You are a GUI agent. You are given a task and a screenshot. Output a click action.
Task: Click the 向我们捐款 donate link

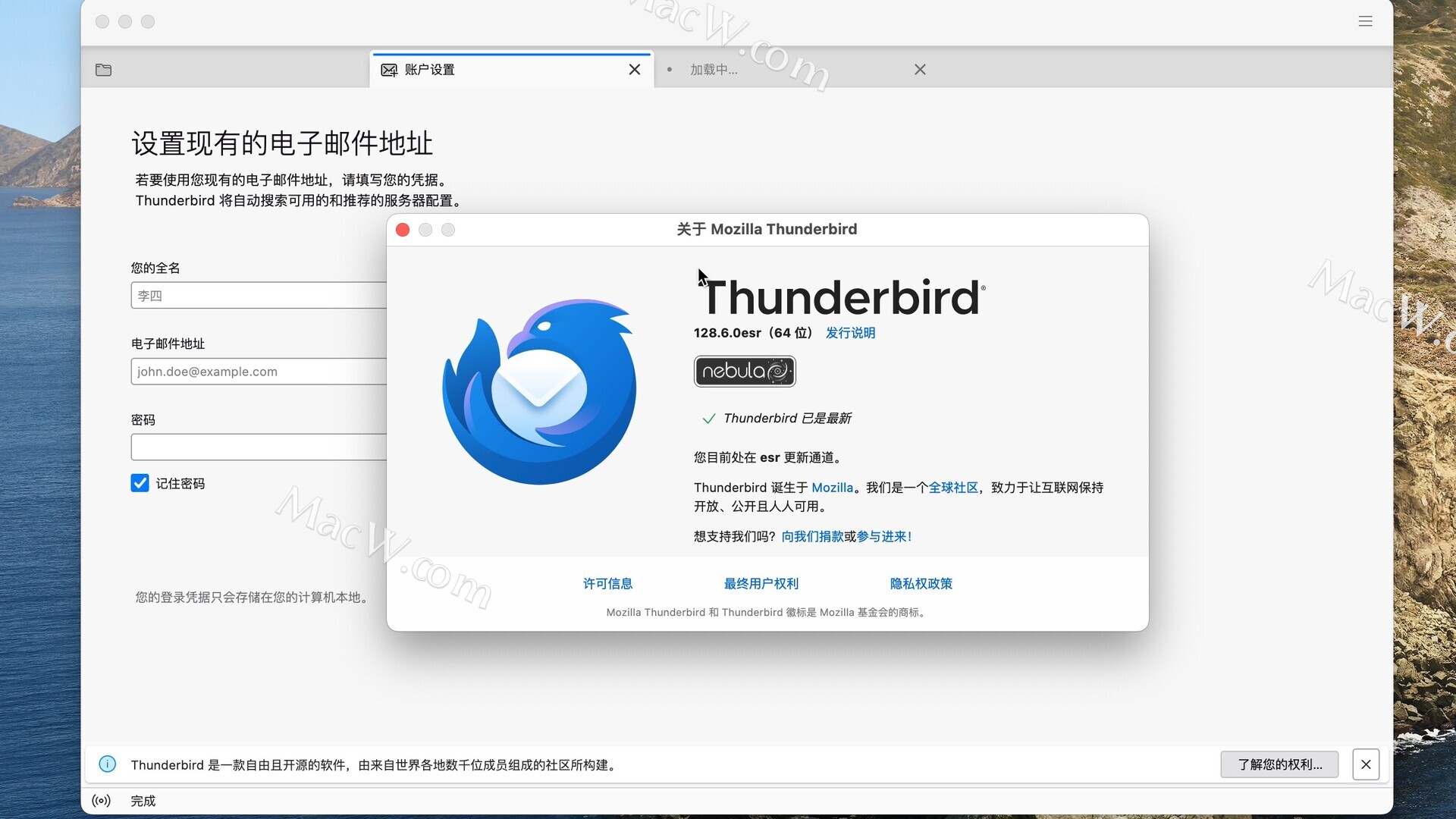812,537
